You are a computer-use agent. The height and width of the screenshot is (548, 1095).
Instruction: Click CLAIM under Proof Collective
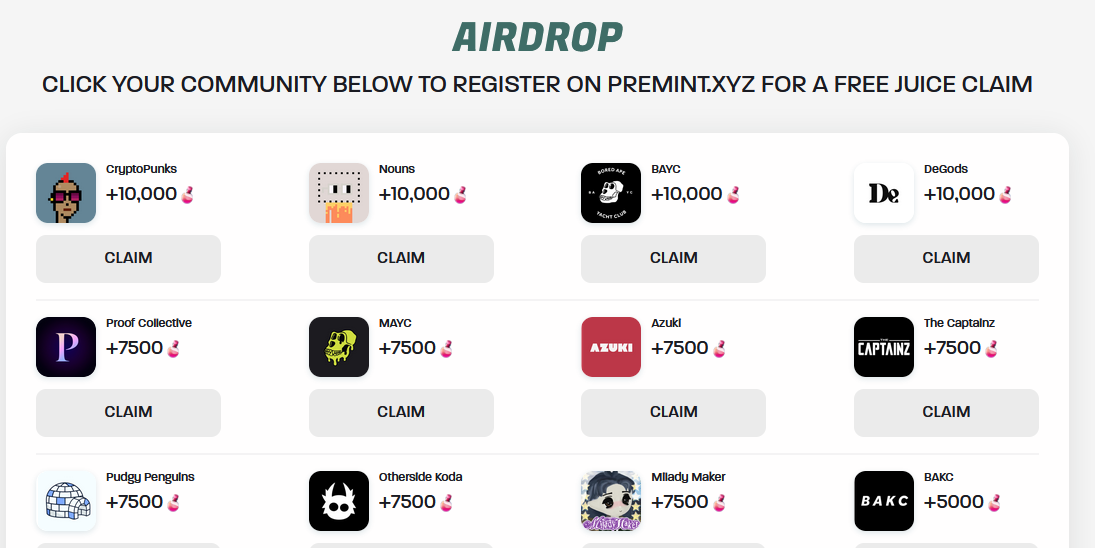pyautogui.click(x=128, y=413)
